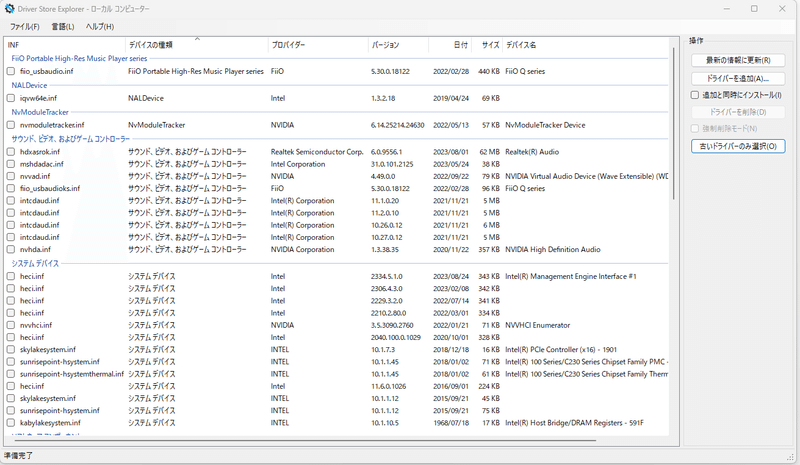Click the Driver Store Explorer gear icon
Screen dimensions: 800x465
coord(9,9)
